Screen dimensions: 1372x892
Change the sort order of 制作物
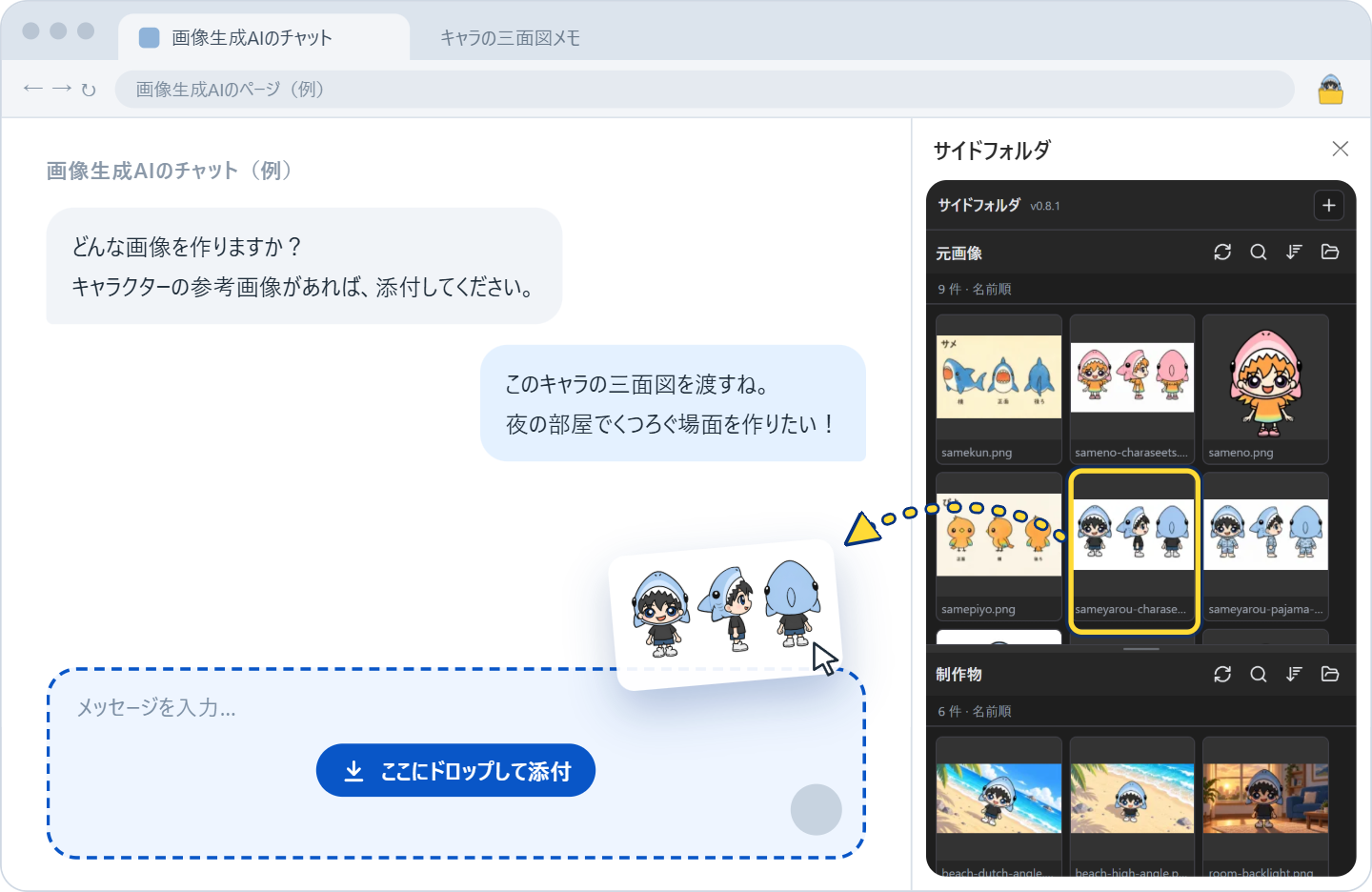pyautogui.click(x=1294, y=674)
